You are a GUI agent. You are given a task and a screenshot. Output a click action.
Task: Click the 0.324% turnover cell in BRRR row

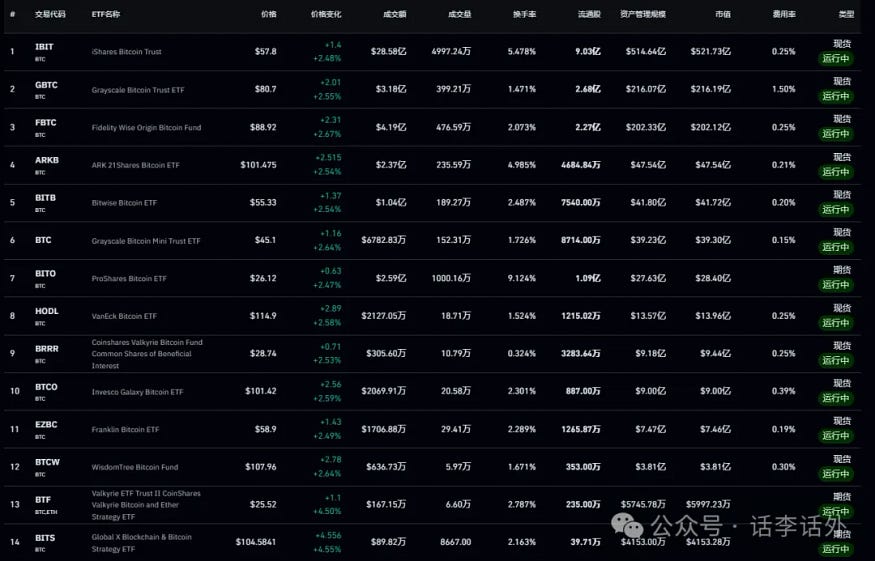522,353
